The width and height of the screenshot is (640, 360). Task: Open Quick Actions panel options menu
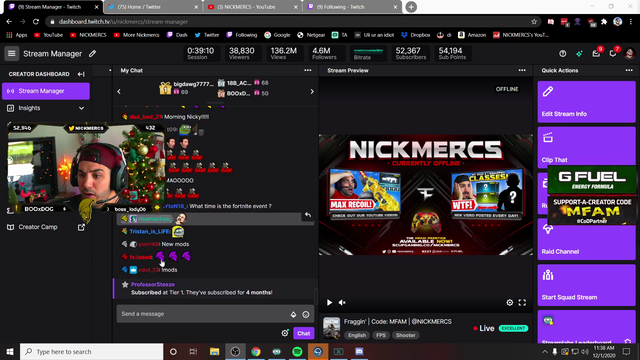(x=629, y=70)
